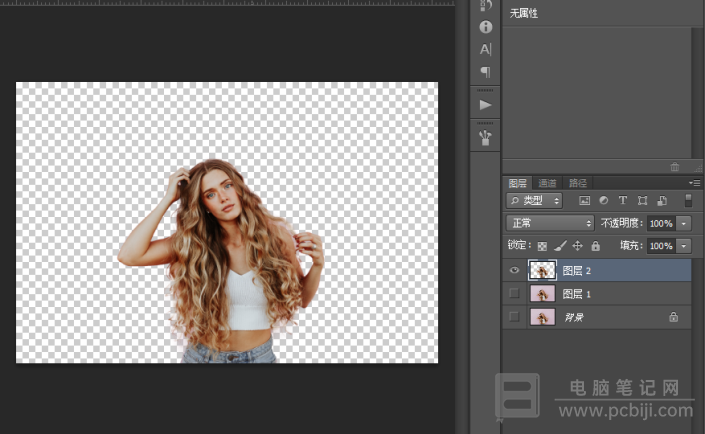Screen dimensions: 705x434
Task: Filter layers by pixel layers icon
Action: (x=585, y=201)
